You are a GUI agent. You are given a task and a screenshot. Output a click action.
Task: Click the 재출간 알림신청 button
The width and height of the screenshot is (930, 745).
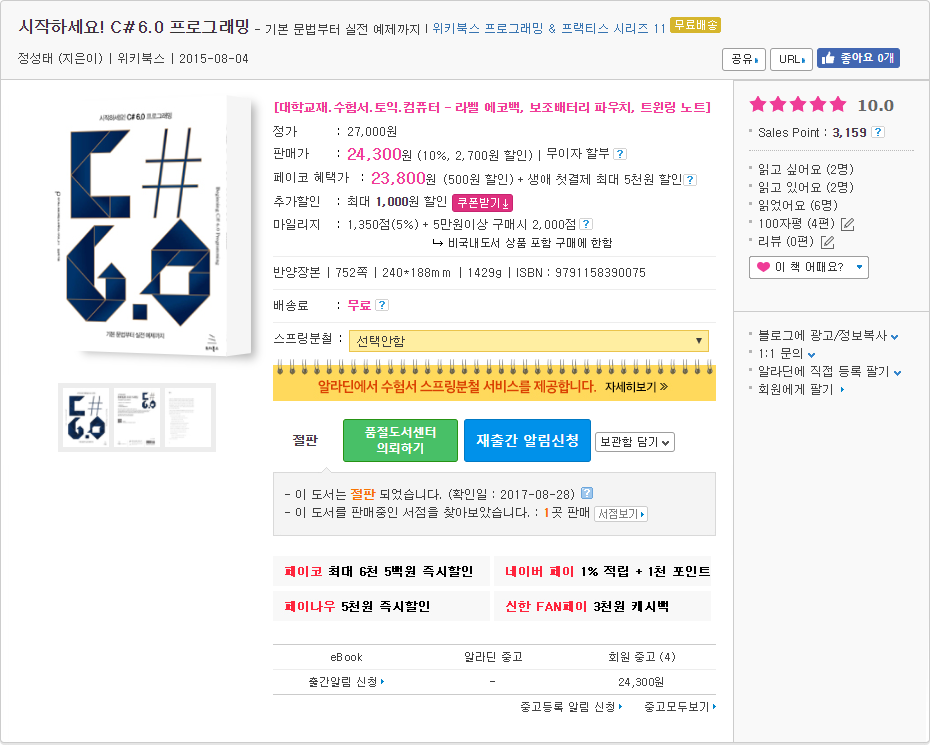527,441
